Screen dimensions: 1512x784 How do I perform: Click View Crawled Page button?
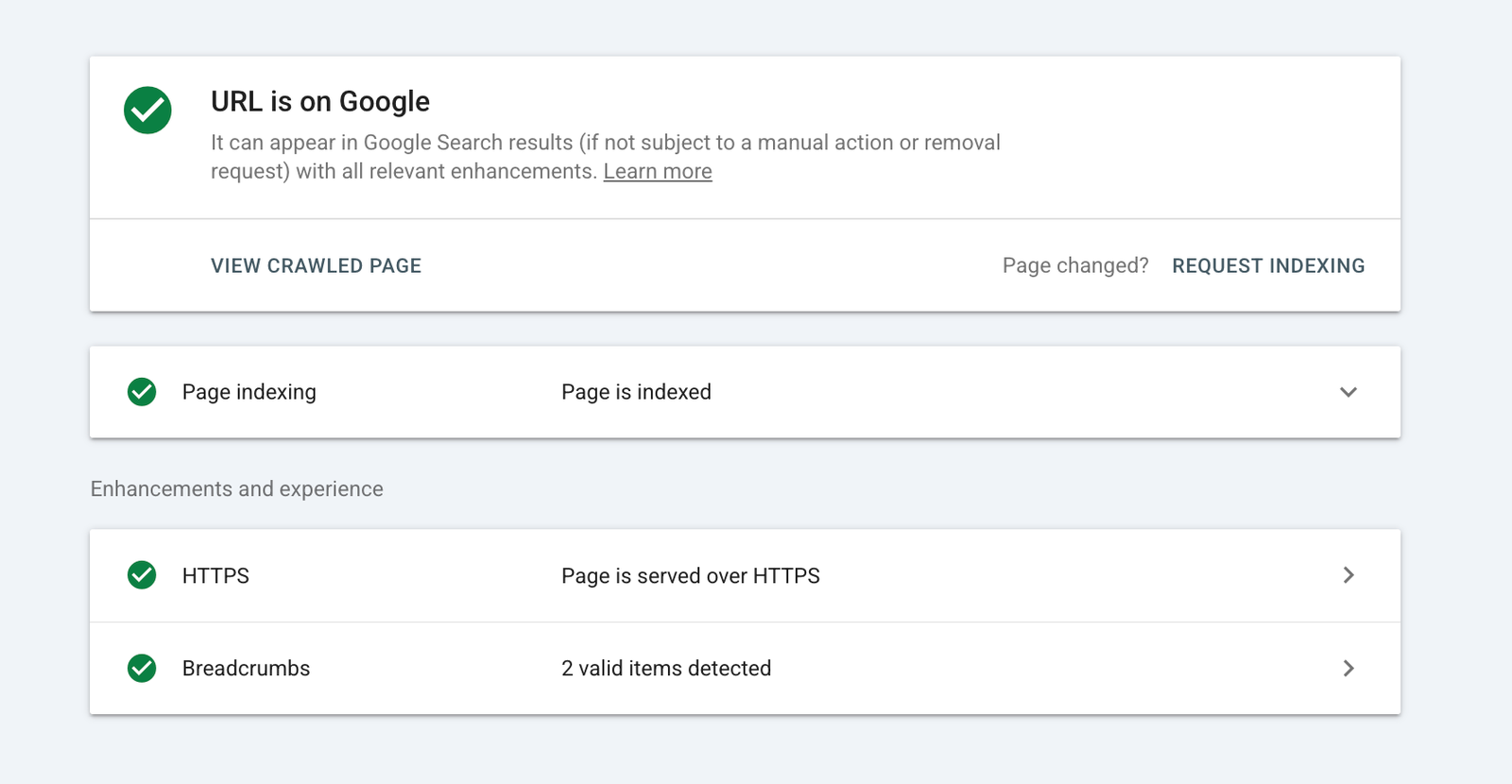(x=316, y=265)
